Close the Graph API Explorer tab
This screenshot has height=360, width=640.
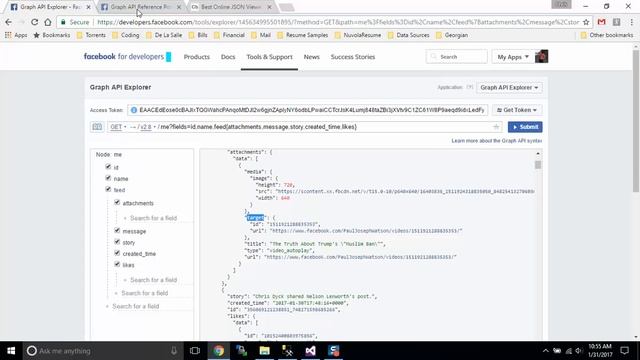pyautogui.click(x=88, y=7)
